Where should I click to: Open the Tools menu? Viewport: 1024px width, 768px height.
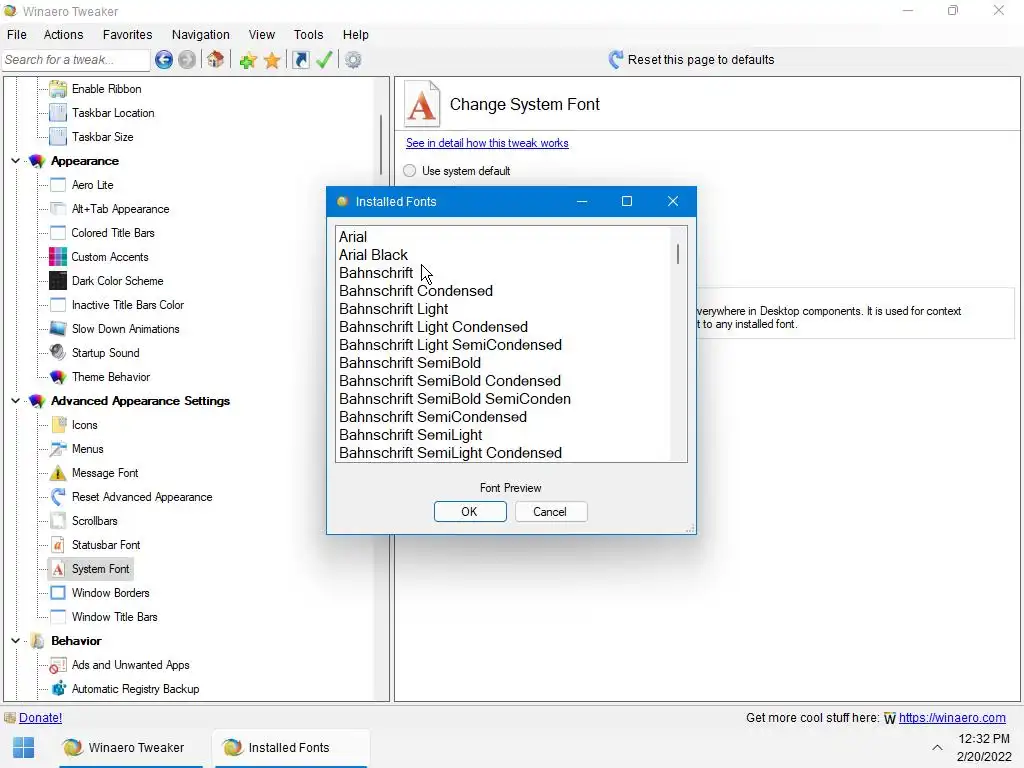(x=308, y=35)
